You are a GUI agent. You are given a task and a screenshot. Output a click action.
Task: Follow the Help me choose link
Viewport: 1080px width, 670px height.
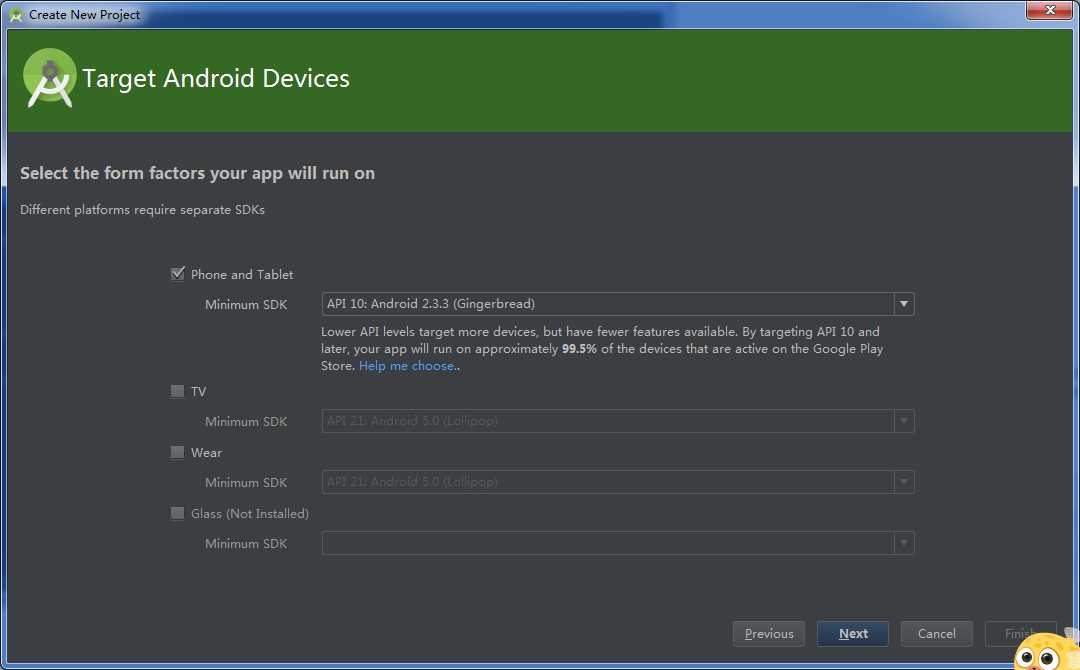pyautogui.click(x=406, y=366)
